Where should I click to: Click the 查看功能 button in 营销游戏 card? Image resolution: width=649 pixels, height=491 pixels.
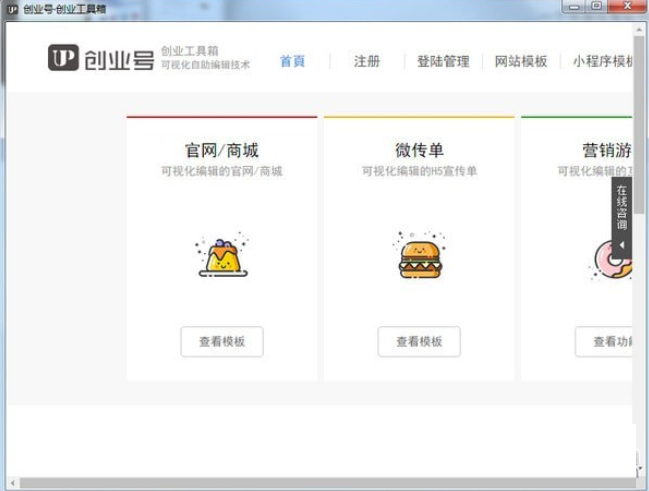(x=603, y=342)
